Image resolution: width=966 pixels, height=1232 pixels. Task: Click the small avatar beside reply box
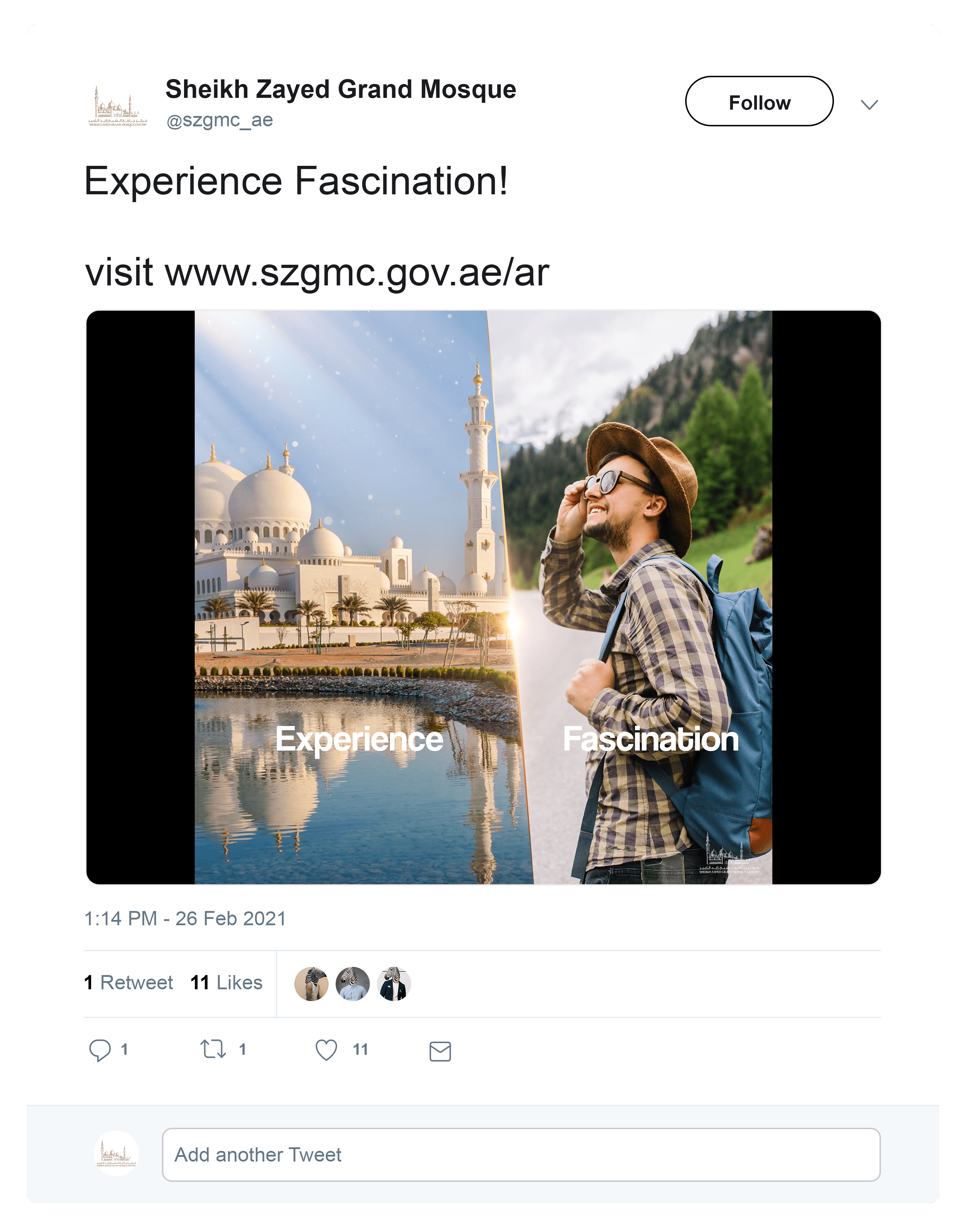pyautogui.click(x=116, y=1154)
